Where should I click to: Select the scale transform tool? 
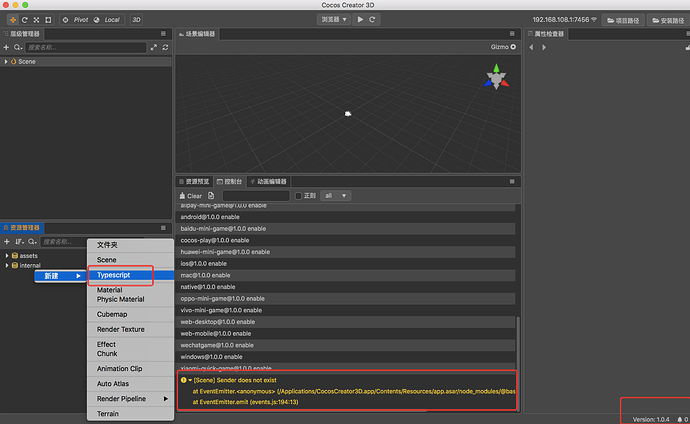pos(37,20)
